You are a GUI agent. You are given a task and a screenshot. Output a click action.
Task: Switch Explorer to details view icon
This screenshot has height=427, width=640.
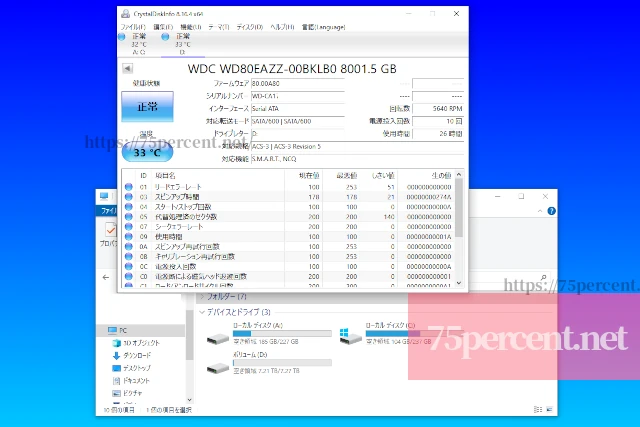point(538,409)
